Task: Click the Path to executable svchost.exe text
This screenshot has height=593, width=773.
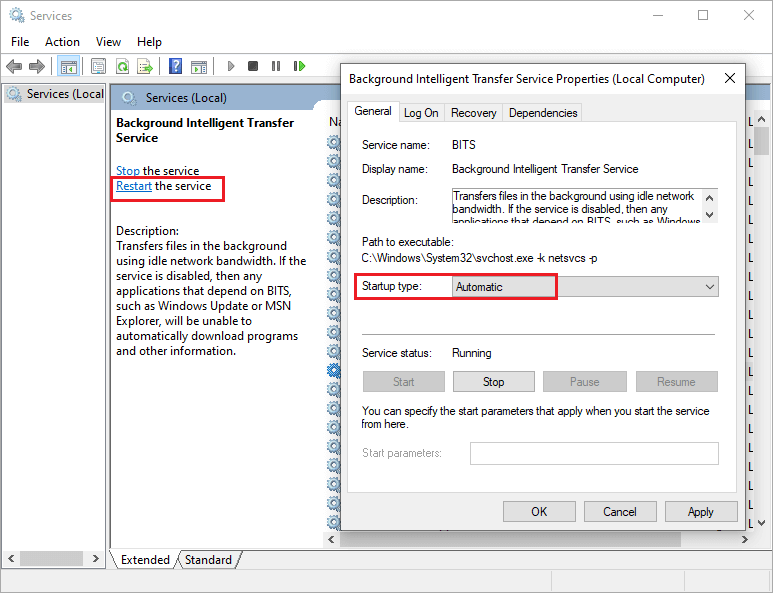Action: [479, 258]
